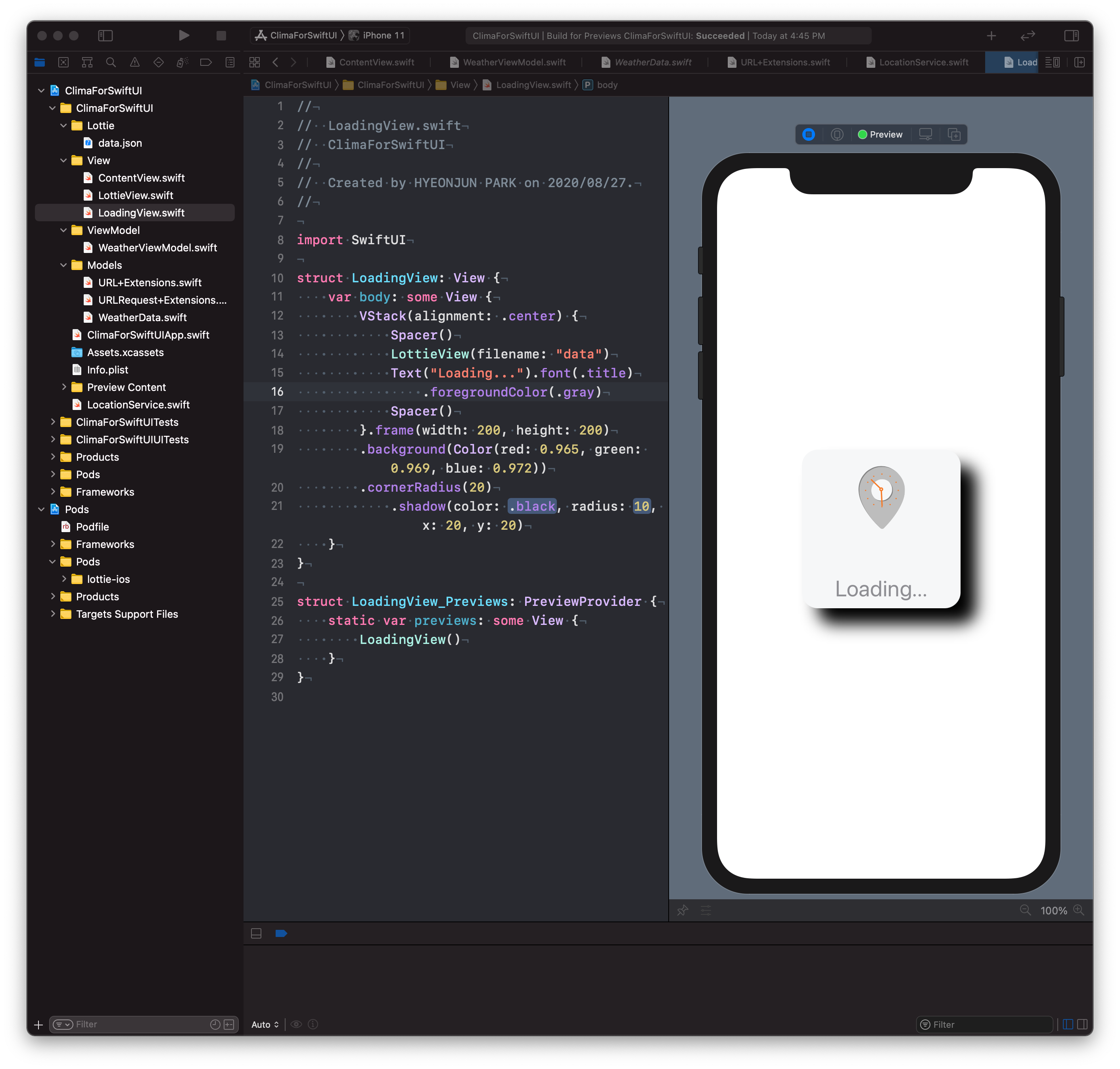The height and width of the screenshot is (1069, 1120).
Task: Click the Duplicate Preview icon
Action: click(x=953, y=134)
